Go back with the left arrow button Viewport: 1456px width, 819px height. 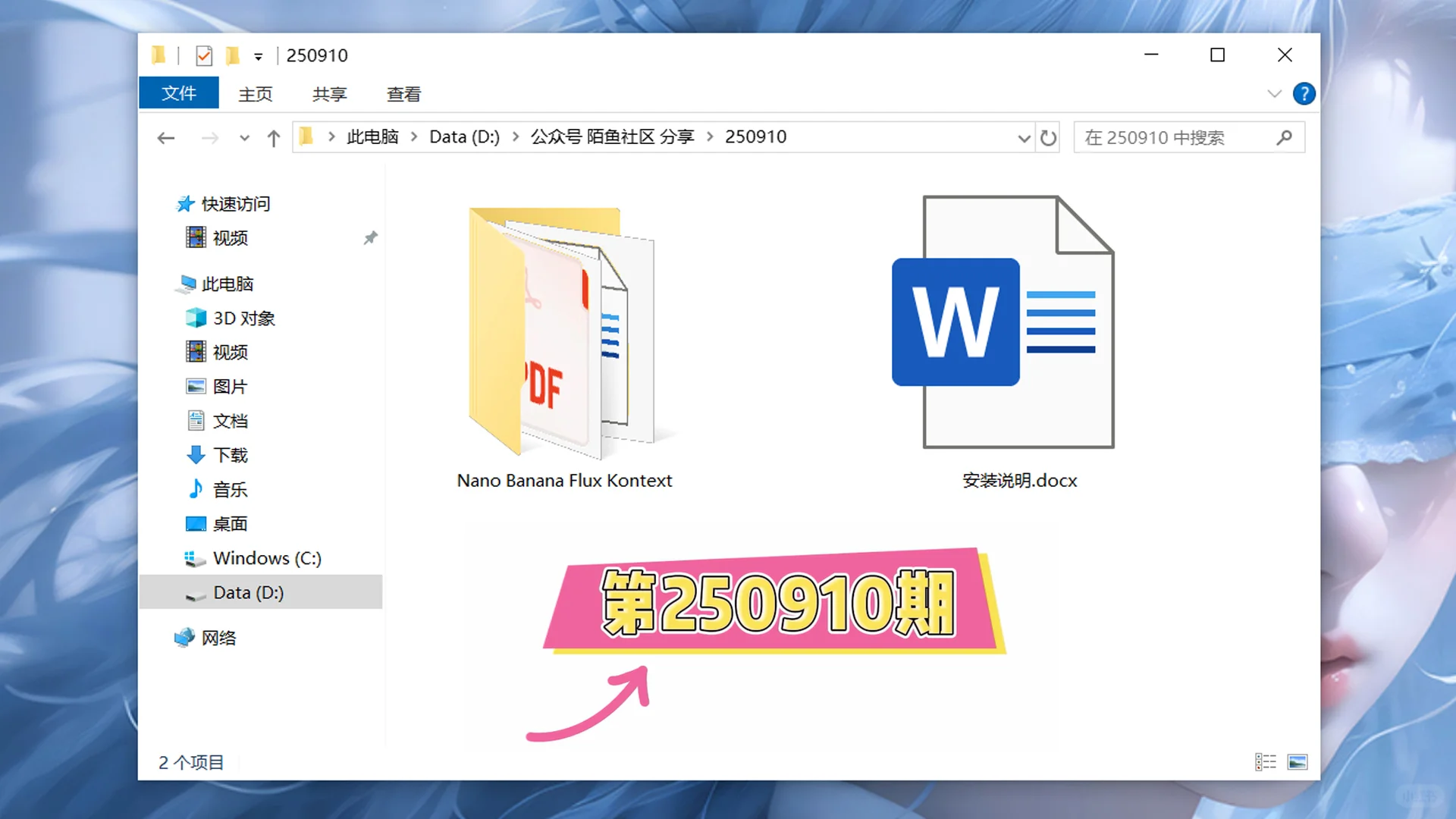tap(166, 138)
